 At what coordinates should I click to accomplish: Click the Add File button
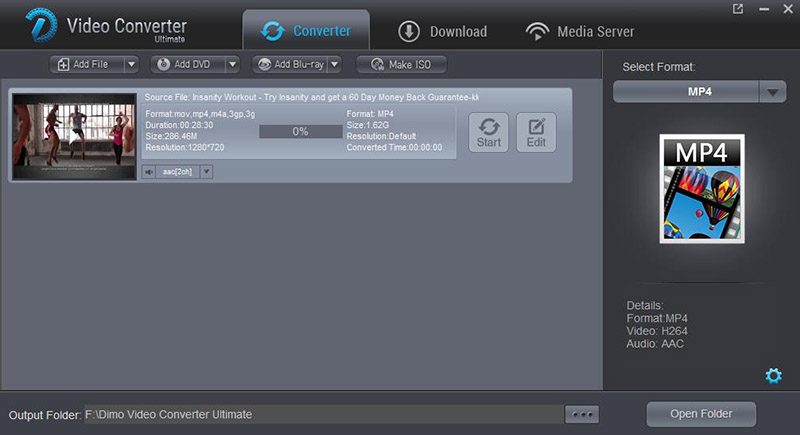(x=87, y=64)
